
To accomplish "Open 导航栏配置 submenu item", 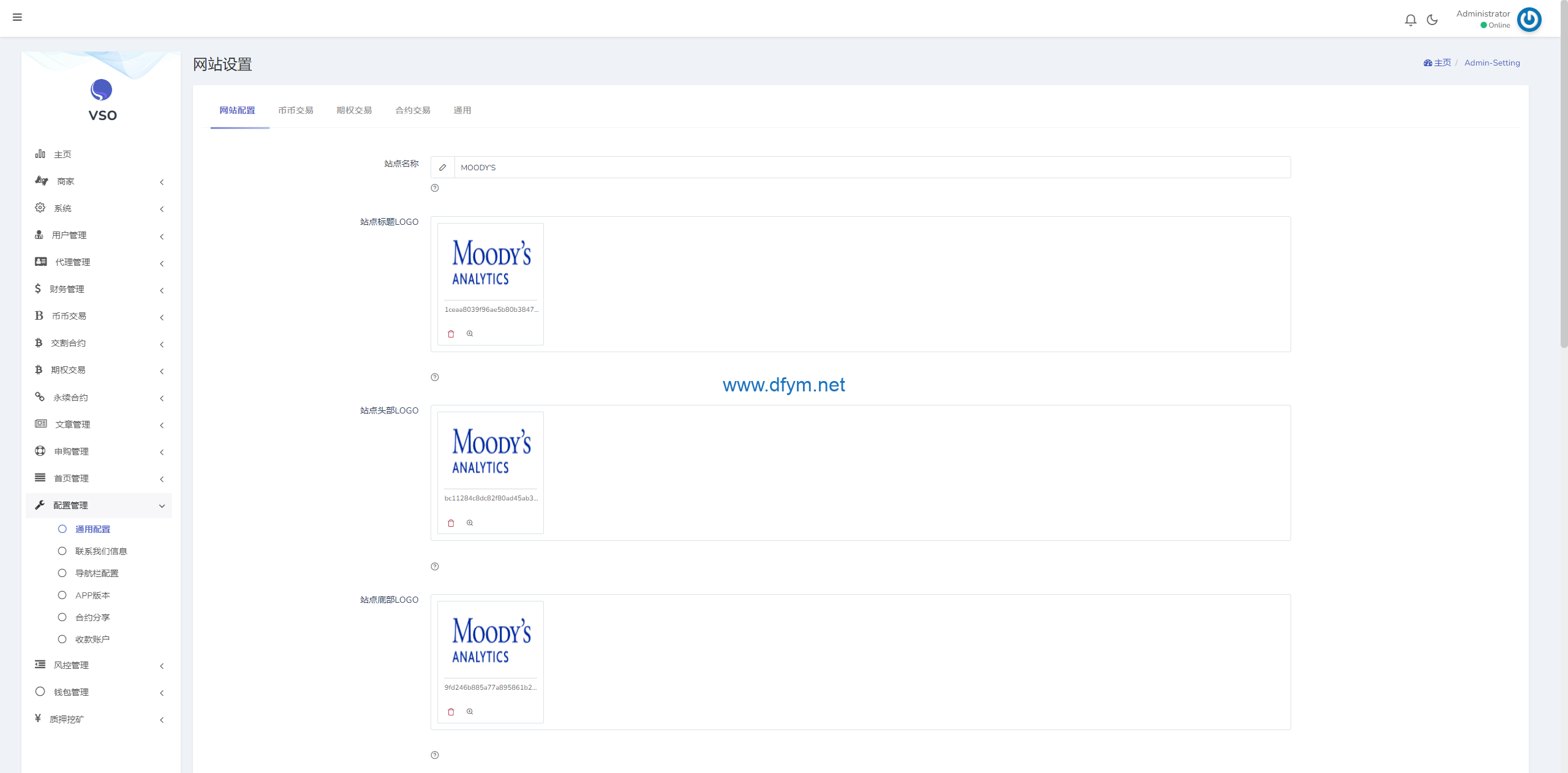I will pyautogui.click(x=97, y=573).
